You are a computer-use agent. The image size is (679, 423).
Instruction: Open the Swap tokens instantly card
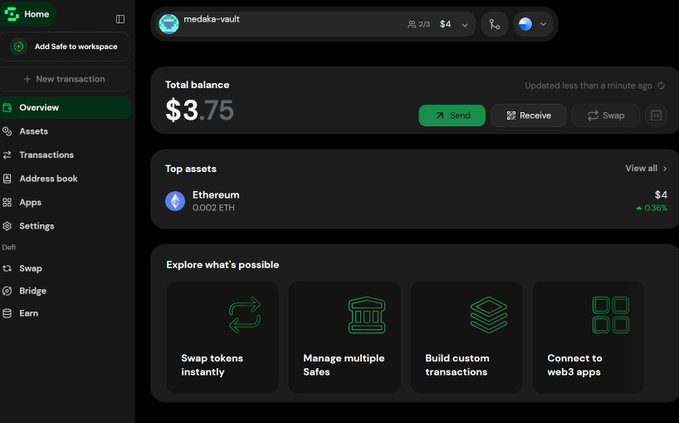pos(223,337)
